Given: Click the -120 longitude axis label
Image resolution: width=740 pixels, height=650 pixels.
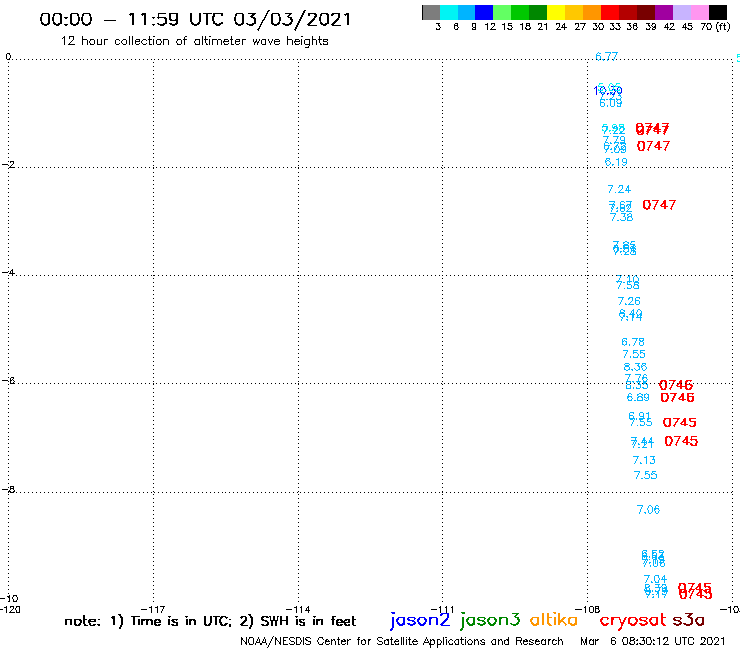Looking at the screenshot, I should pos(10,609).
